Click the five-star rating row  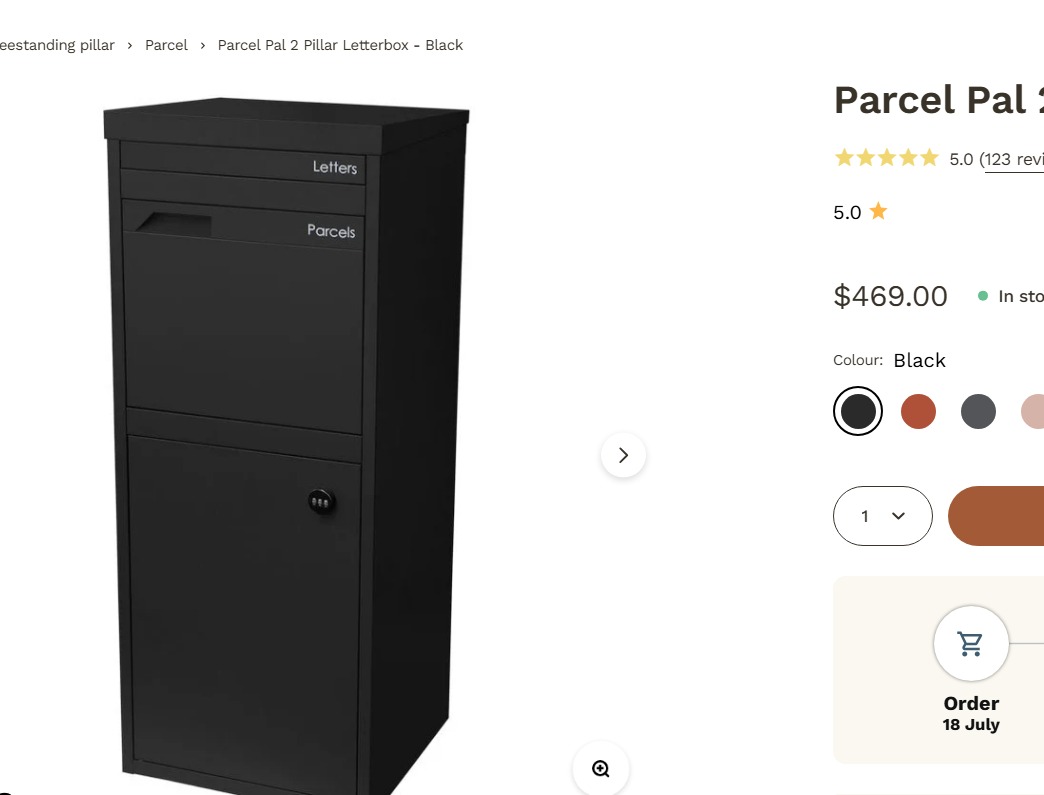point(886,158)
